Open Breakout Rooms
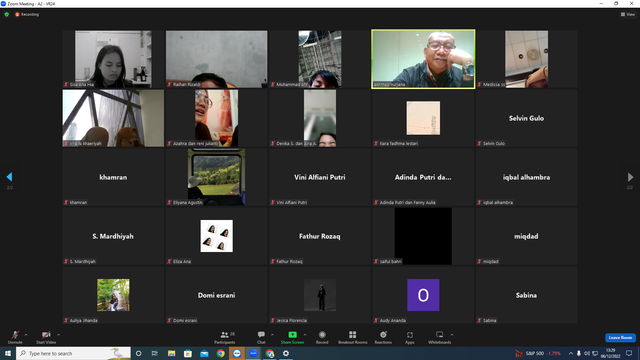Viewport: 640px width, 360px height. (353, 337)
